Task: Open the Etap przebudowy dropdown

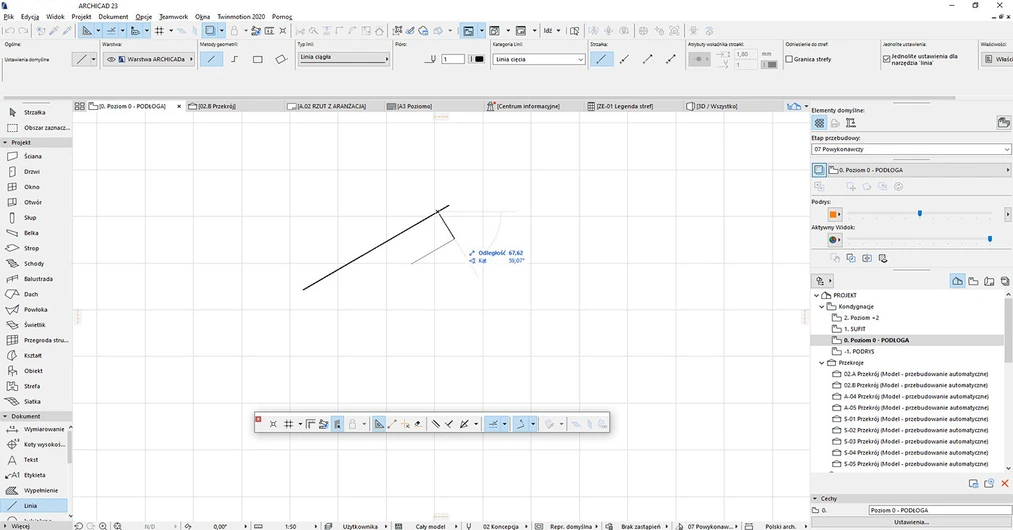Action: (911, 149)
